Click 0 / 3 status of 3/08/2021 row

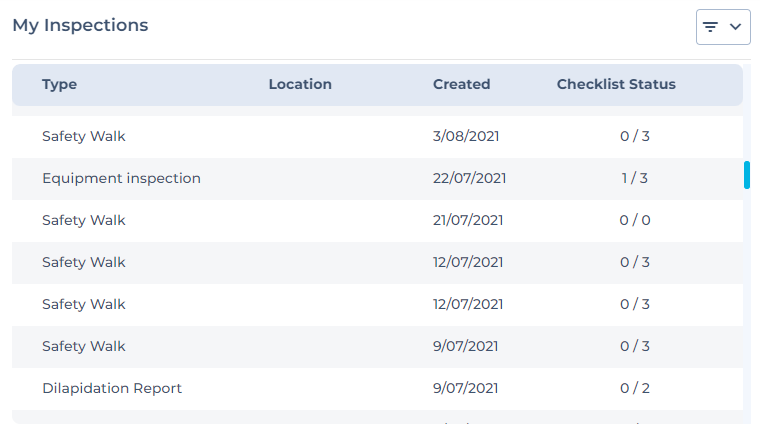(x=634, y=136)
